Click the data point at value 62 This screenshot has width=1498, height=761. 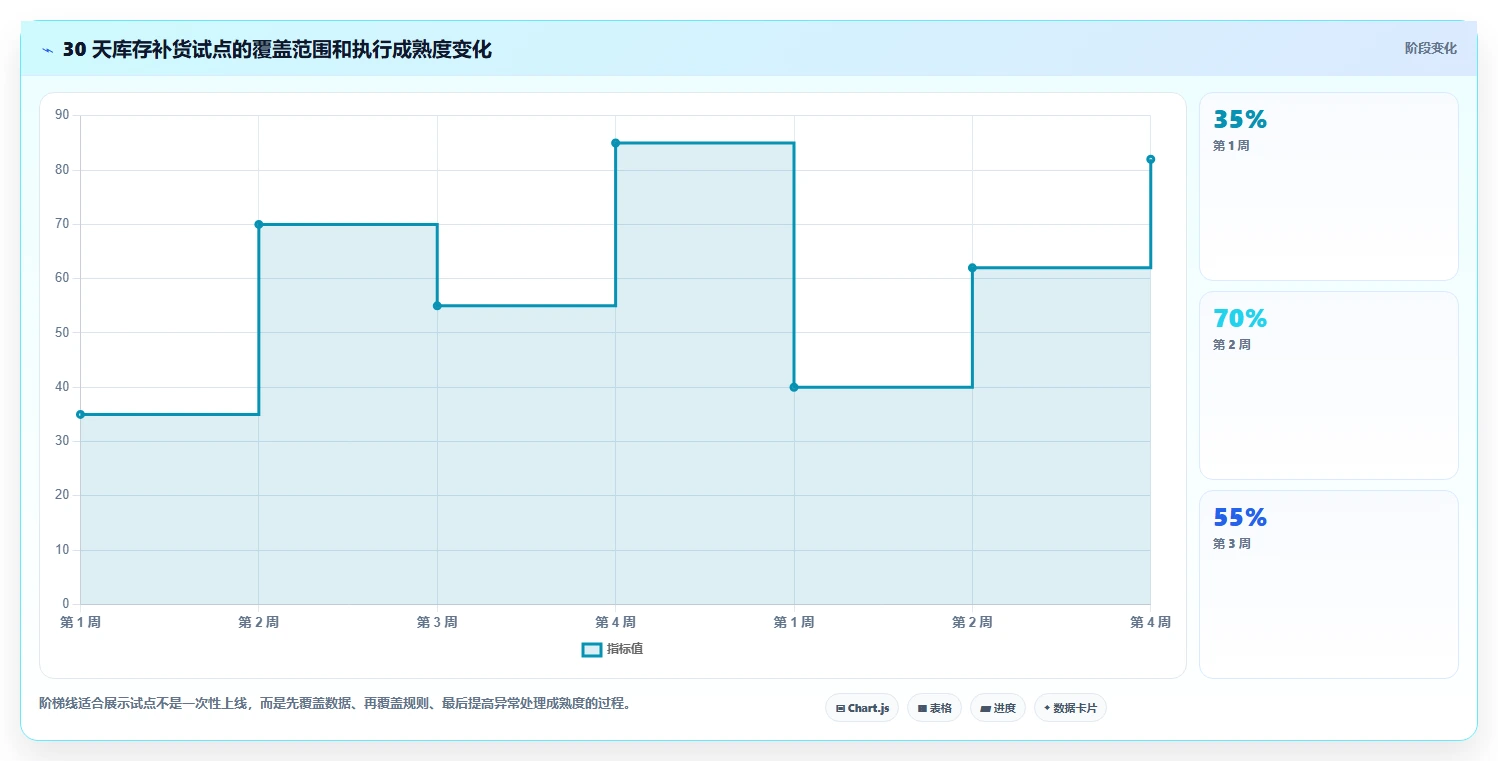972,267
